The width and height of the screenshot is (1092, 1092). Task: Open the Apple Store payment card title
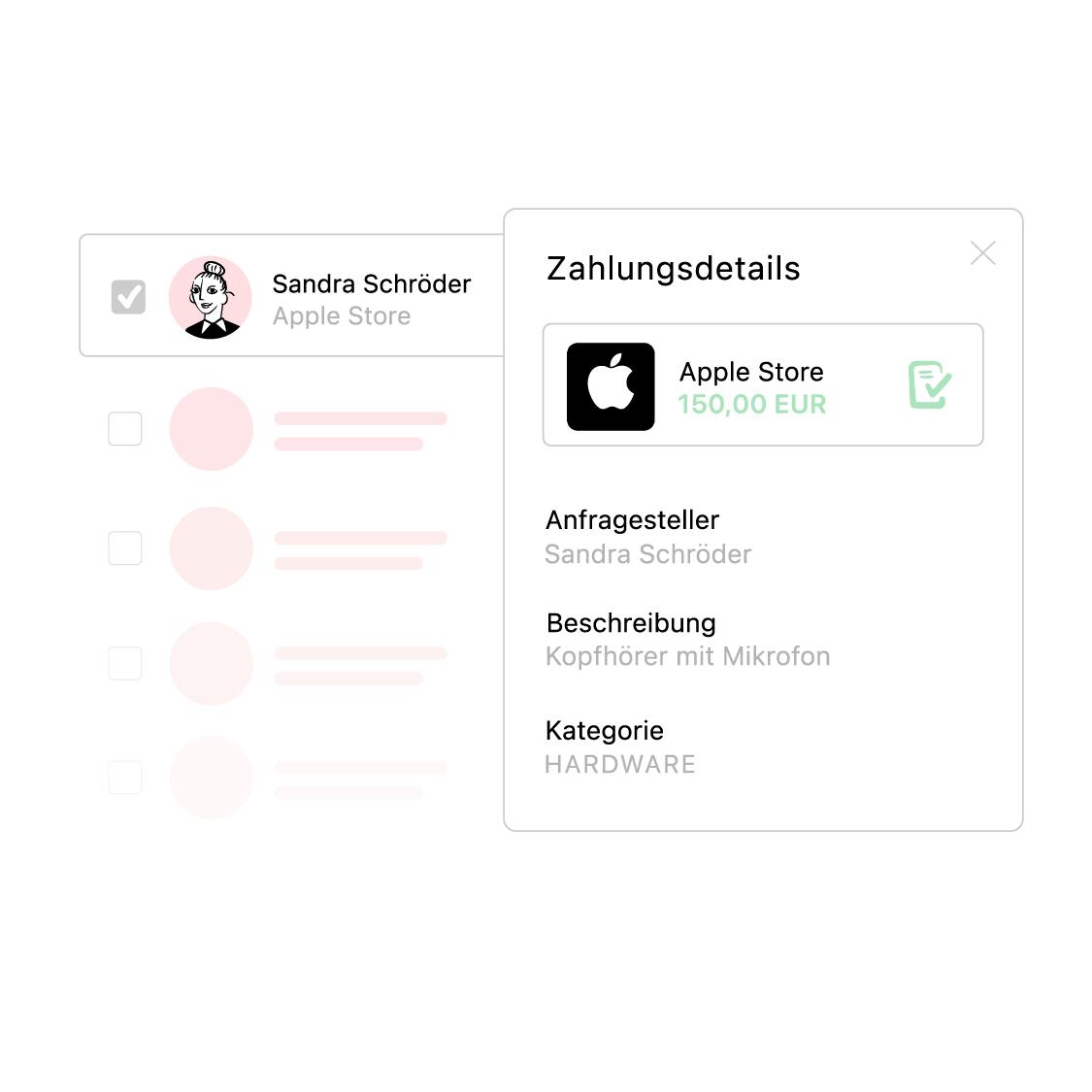coord(751,372)
